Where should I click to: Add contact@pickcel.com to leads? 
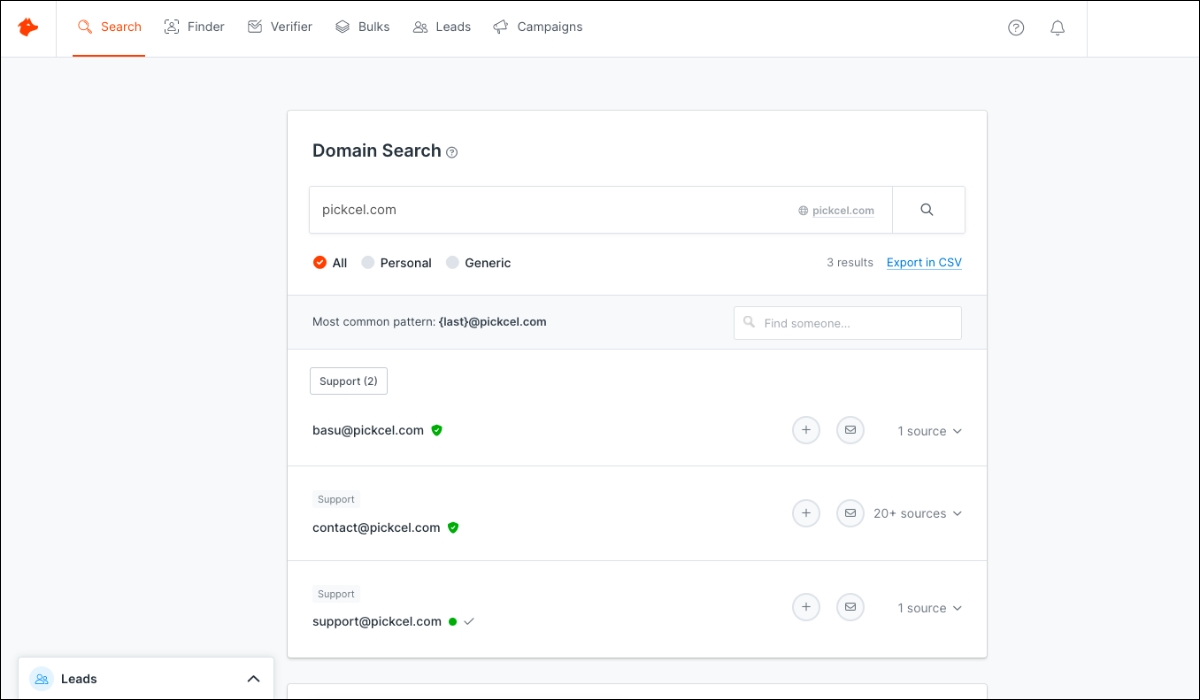[x=806, y=513]
